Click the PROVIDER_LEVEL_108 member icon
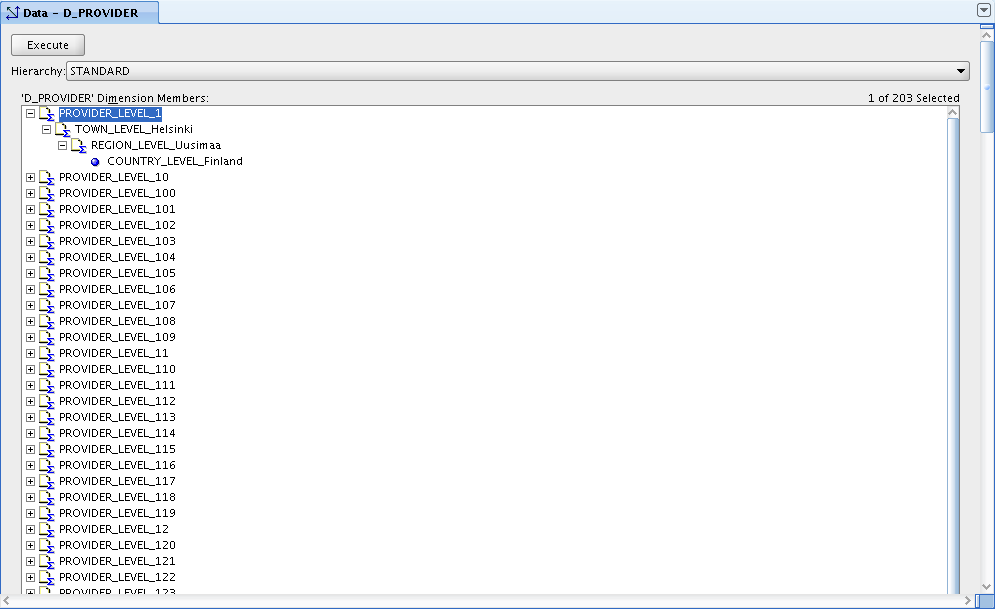The image size is (995, 609). [x=47, y=322]
